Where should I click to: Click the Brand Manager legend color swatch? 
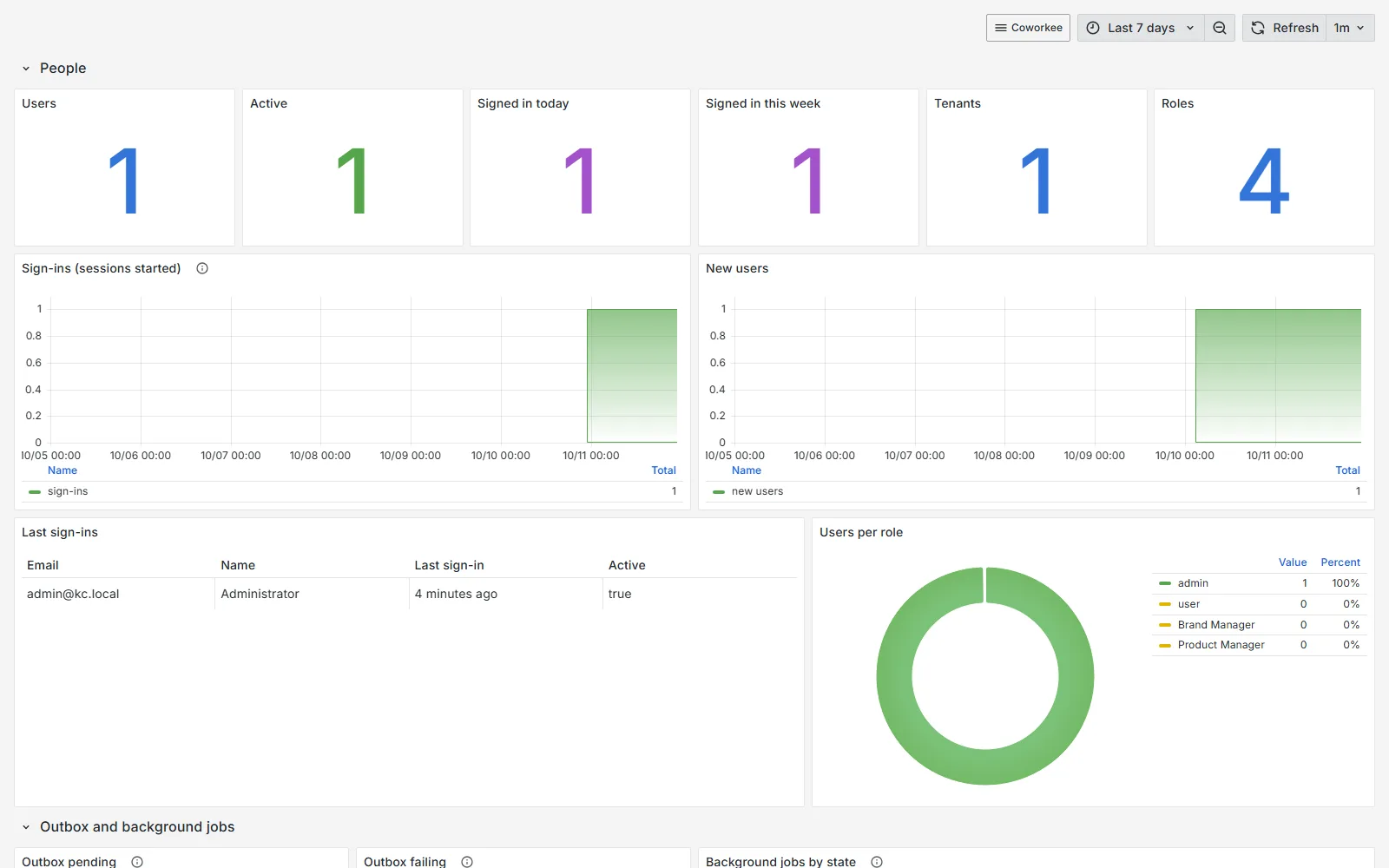point(1165,625)
